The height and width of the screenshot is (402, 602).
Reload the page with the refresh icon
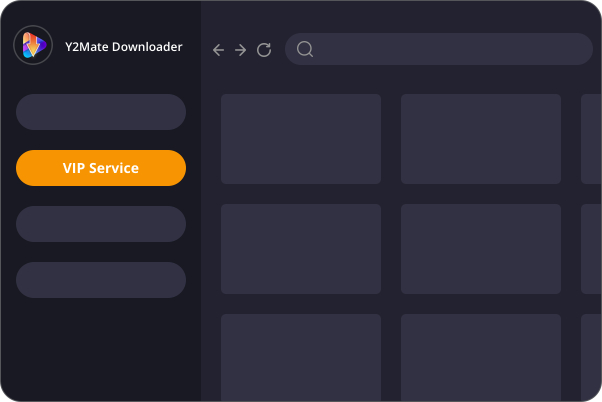[264, 50]
